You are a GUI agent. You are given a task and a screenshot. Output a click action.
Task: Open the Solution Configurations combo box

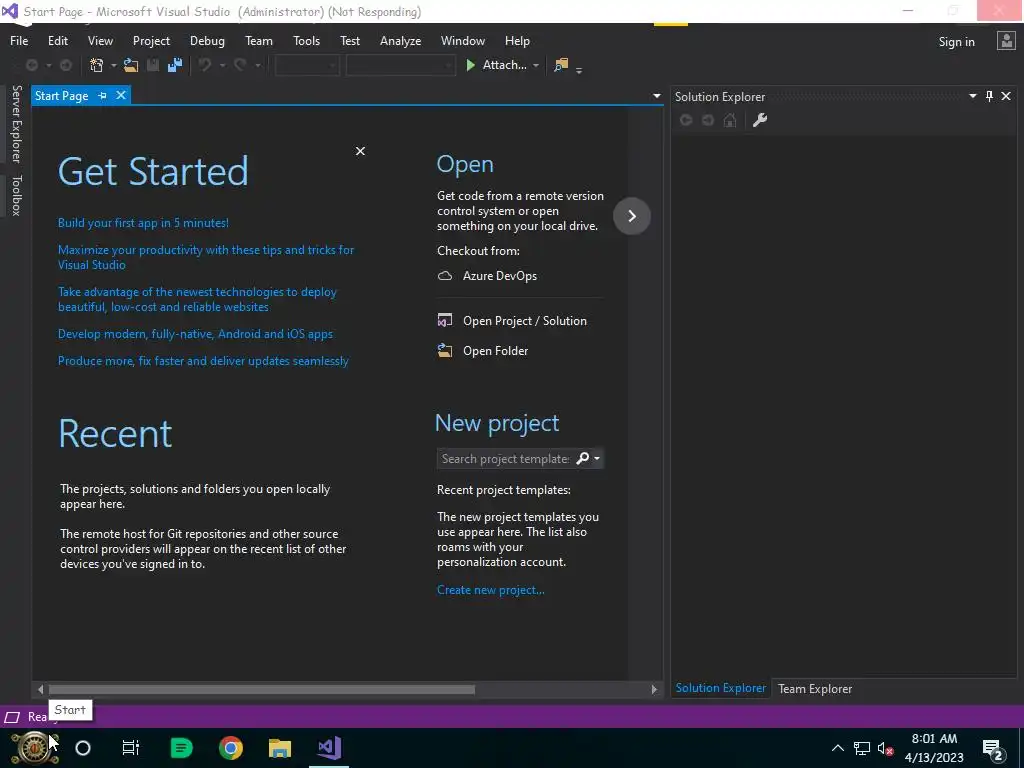pos(307,65)
